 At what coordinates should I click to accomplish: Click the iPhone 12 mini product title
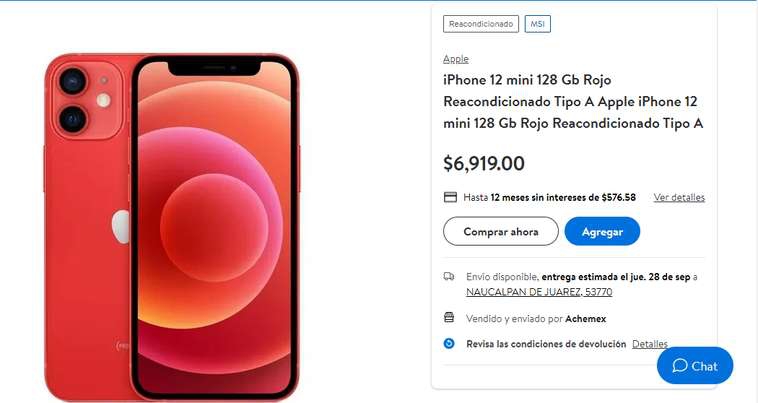click(573, 101)
